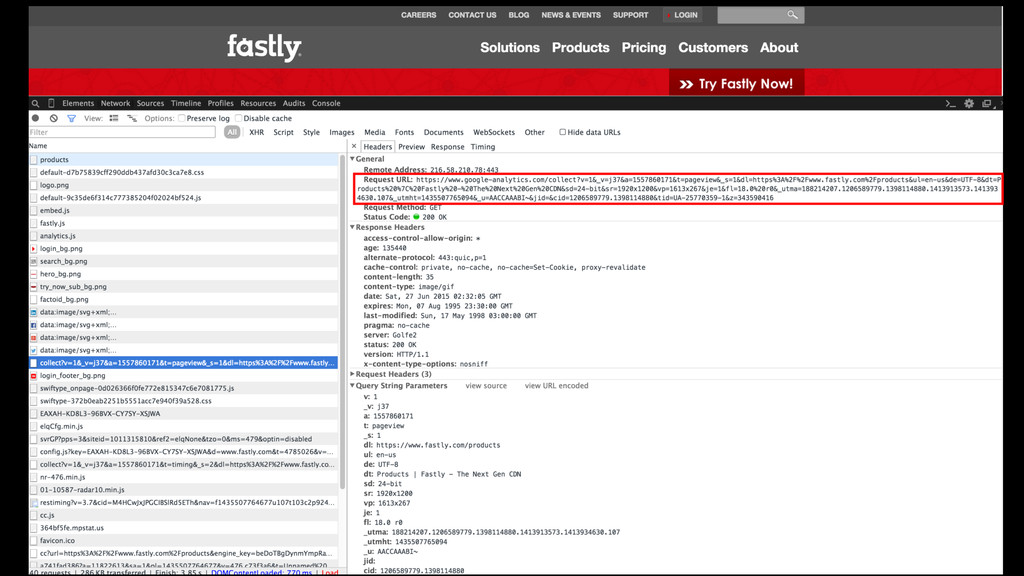Click the record network log button
This screenshot has height=576, width=1024.
point(36,118)
